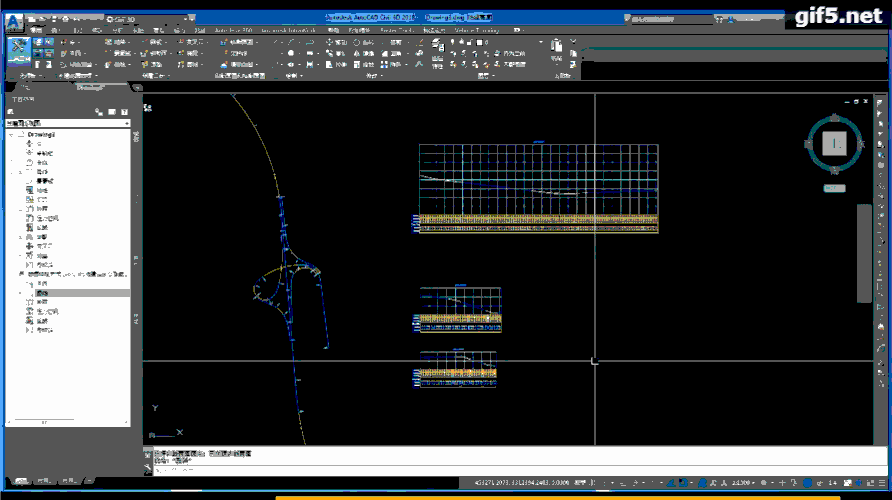Open Layer Properties manager icon

tap(437, 46)
